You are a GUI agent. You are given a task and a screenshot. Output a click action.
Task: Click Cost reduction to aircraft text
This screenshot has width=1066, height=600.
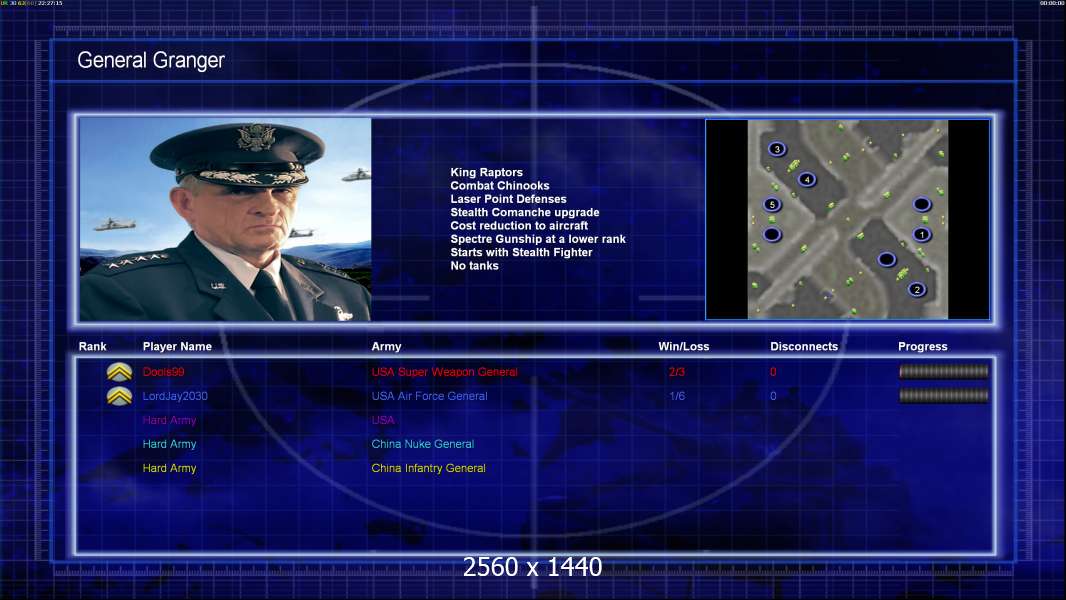519,226
